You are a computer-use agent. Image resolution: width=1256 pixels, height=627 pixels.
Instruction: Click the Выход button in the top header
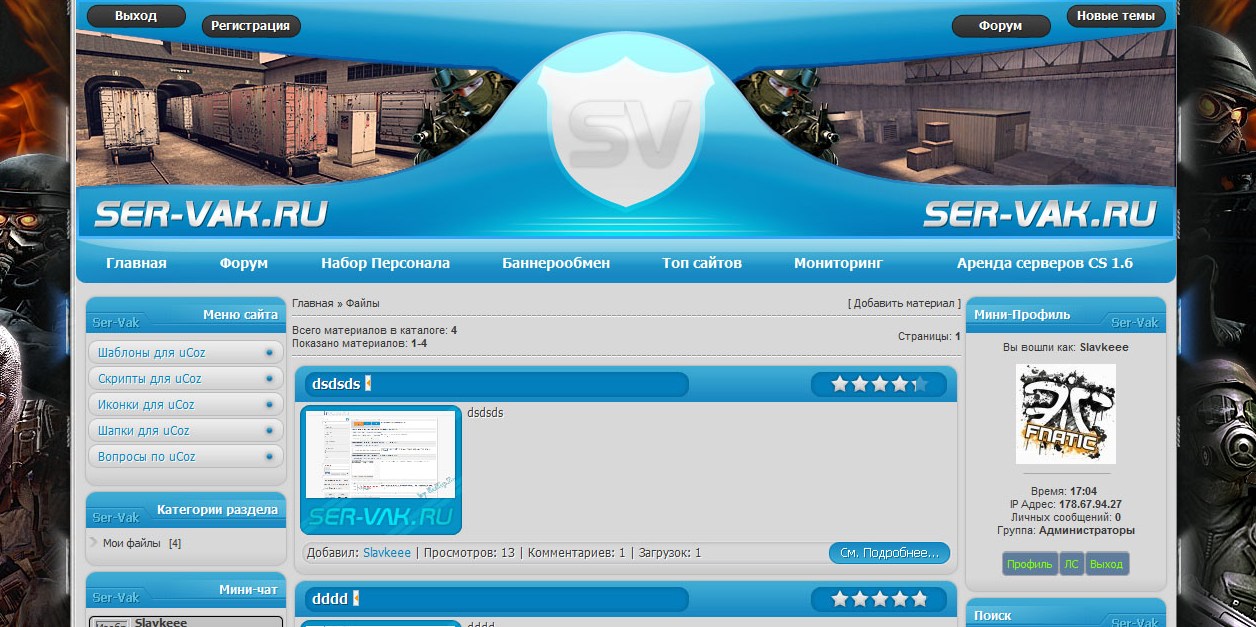pyautogui.click(x=136, y=16)
